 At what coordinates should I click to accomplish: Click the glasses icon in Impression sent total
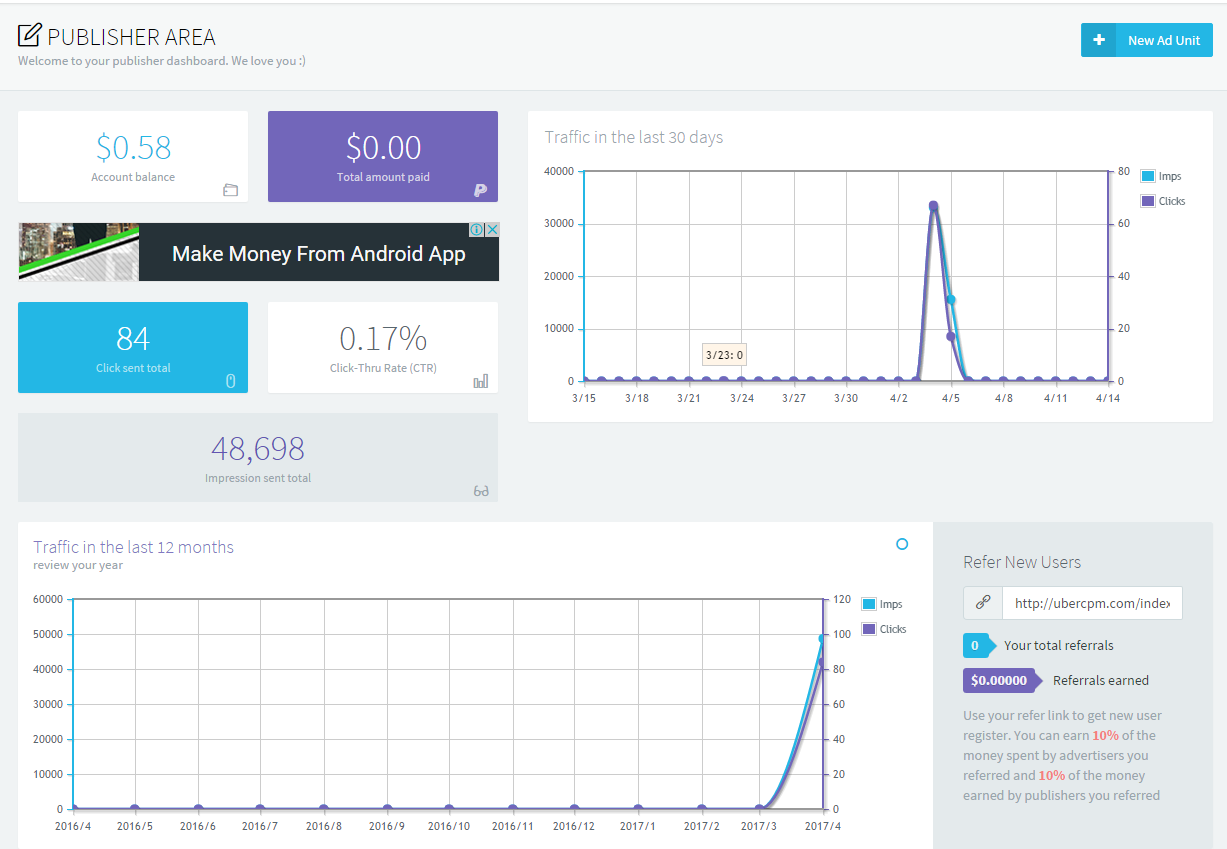481,491
